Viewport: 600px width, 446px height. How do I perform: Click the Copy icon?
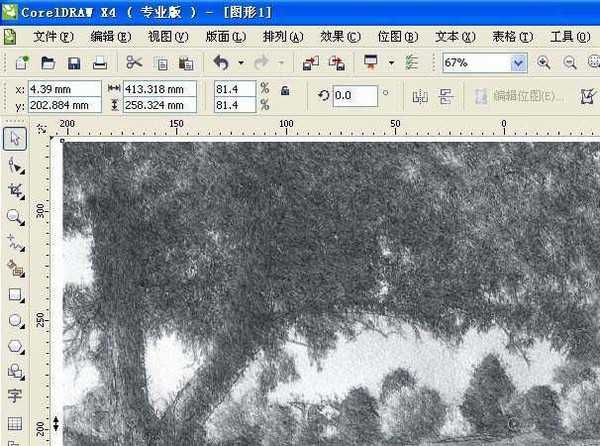pyautogui.click(x=161, y=63)
